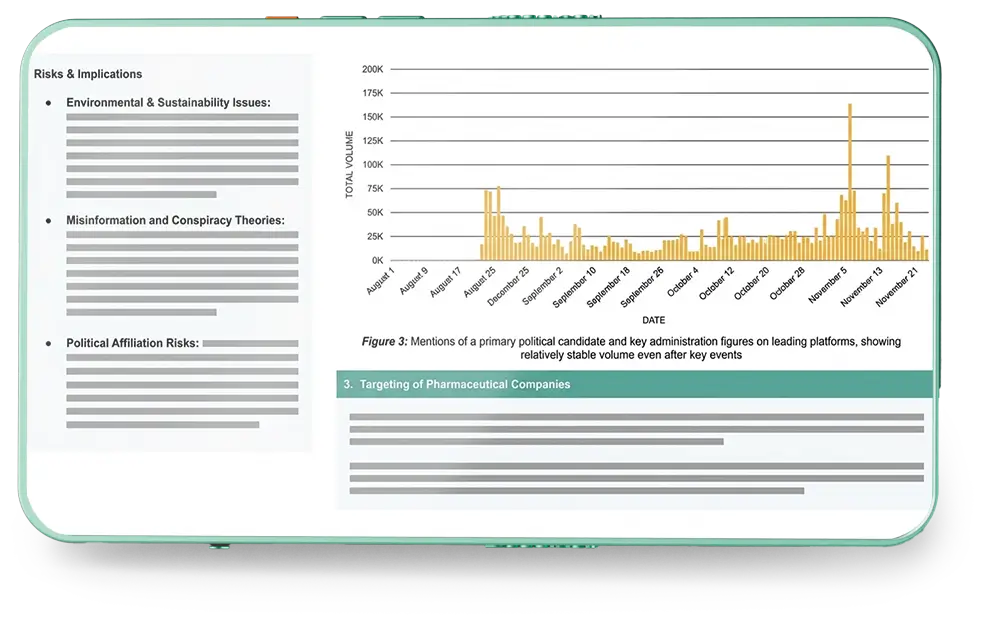The width and height of the screenshot is (987, 618).
Task: Select 'Political Affiliation Risks:' heading
Action: coord(132,343)
